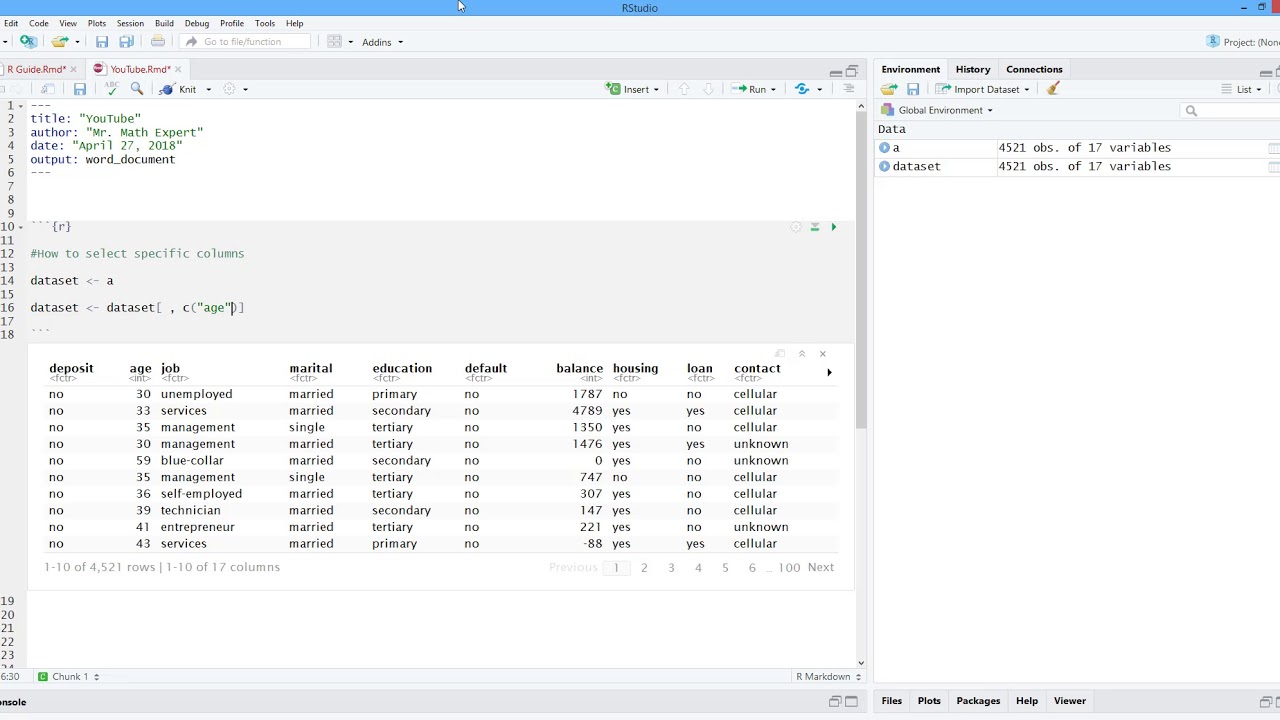Open the Profile menu
The width and height of the screenshot is (1280, 720).
pyautogui.click(x=231, y=23)
